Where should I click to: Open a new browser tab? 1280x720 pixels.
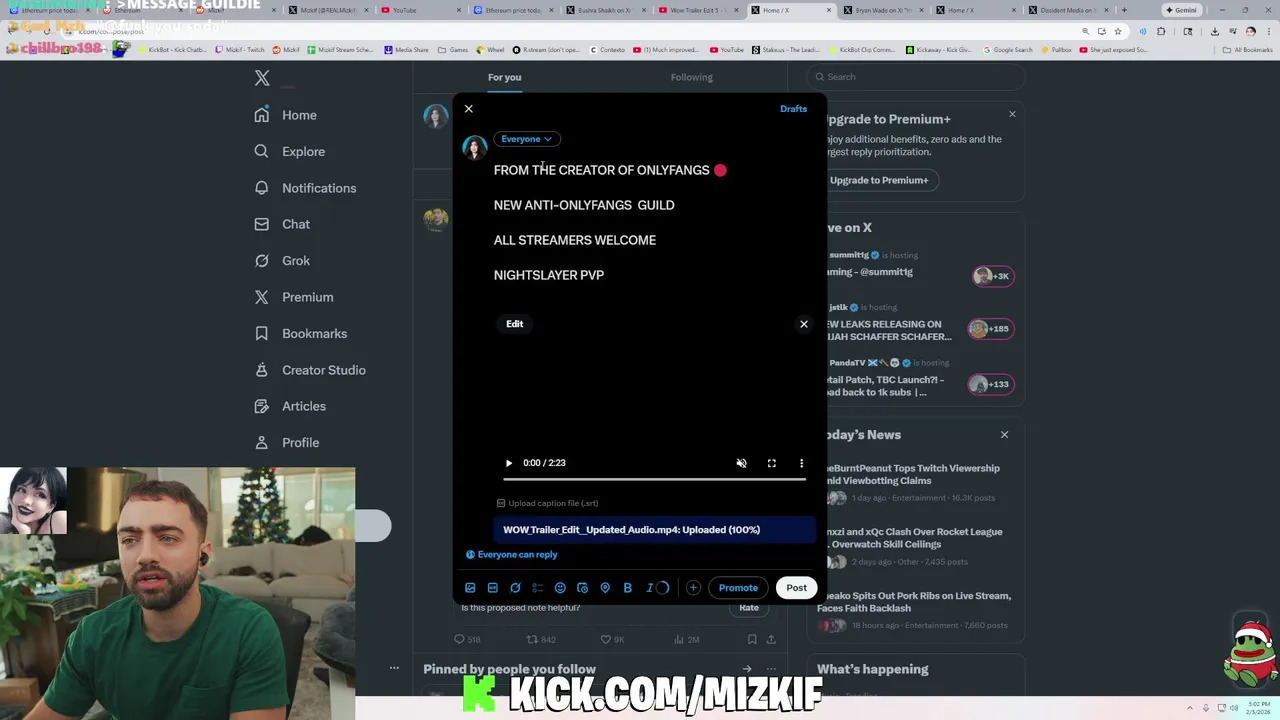1124,10
